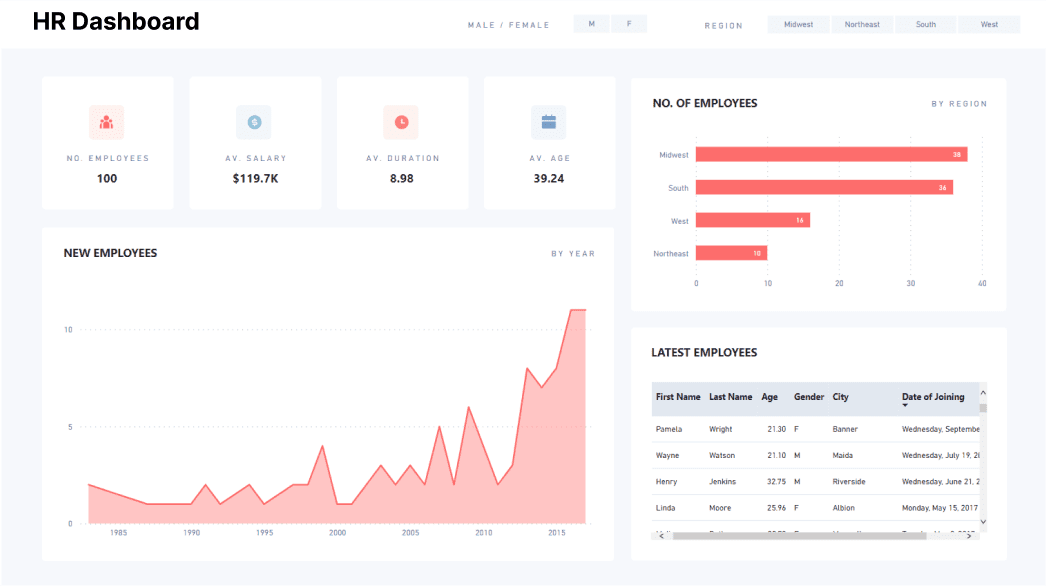Click the clock icon on Av. Duration card
This screenshot has width=1046, height=586.
pos(402,122)
